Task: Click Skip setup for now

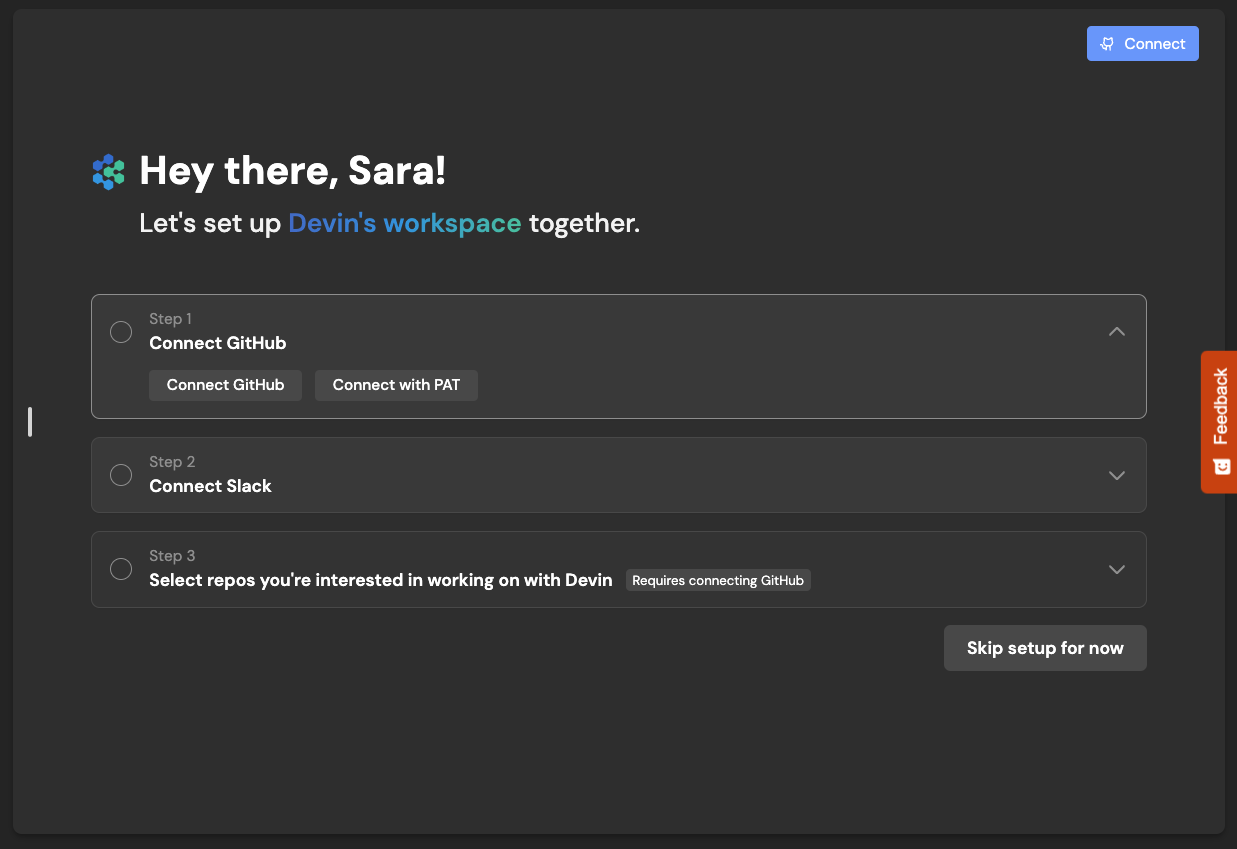Action: click(1045, 648)
